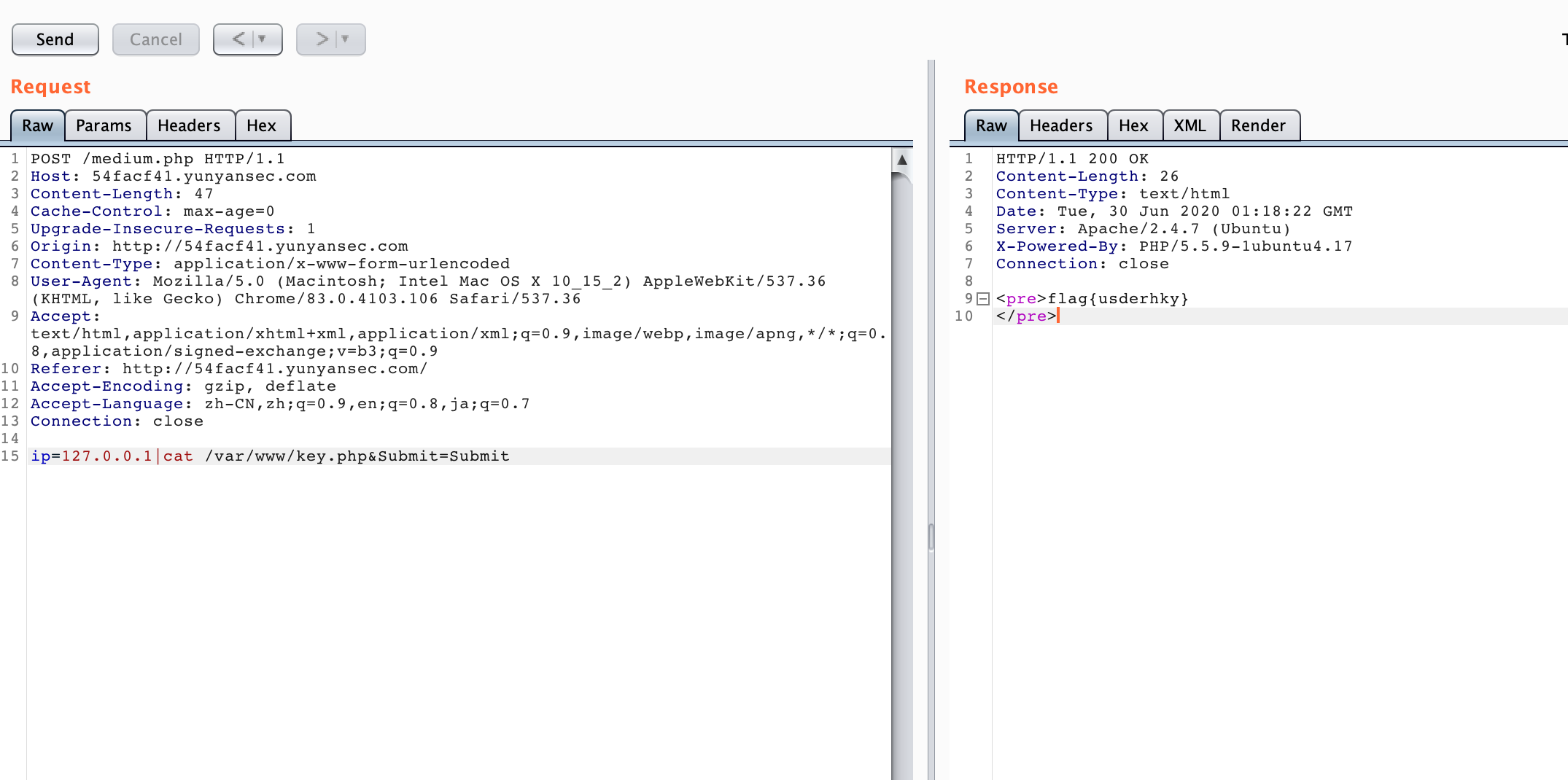Click the Accept-Encoding: gzip, deflate line

(x=184, y=386)
